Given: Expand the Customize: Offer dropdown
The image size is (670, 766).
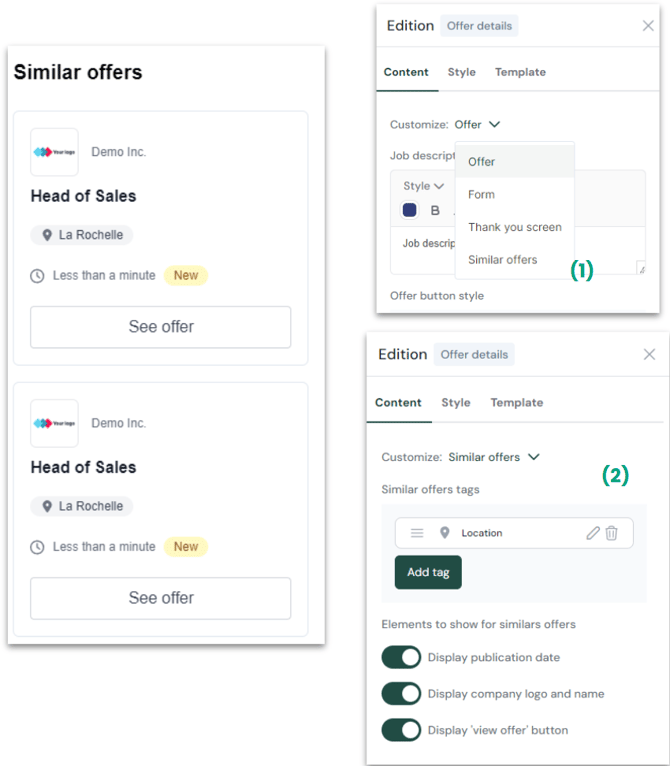Looking at the screenshot, I should coord(477,125).
